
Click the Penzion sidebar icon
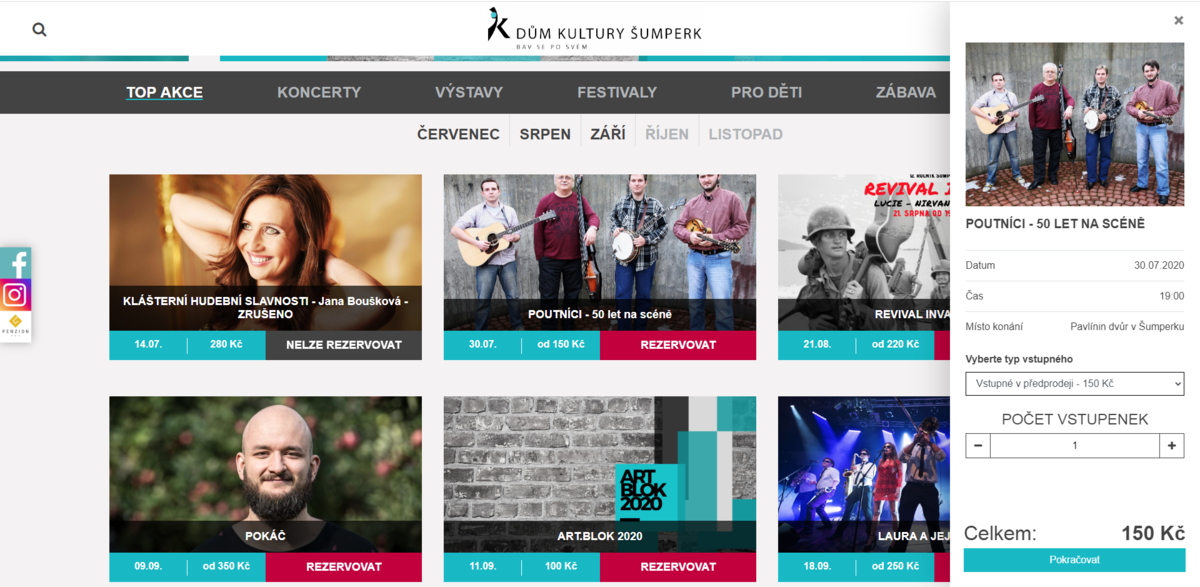coord(15,326)
